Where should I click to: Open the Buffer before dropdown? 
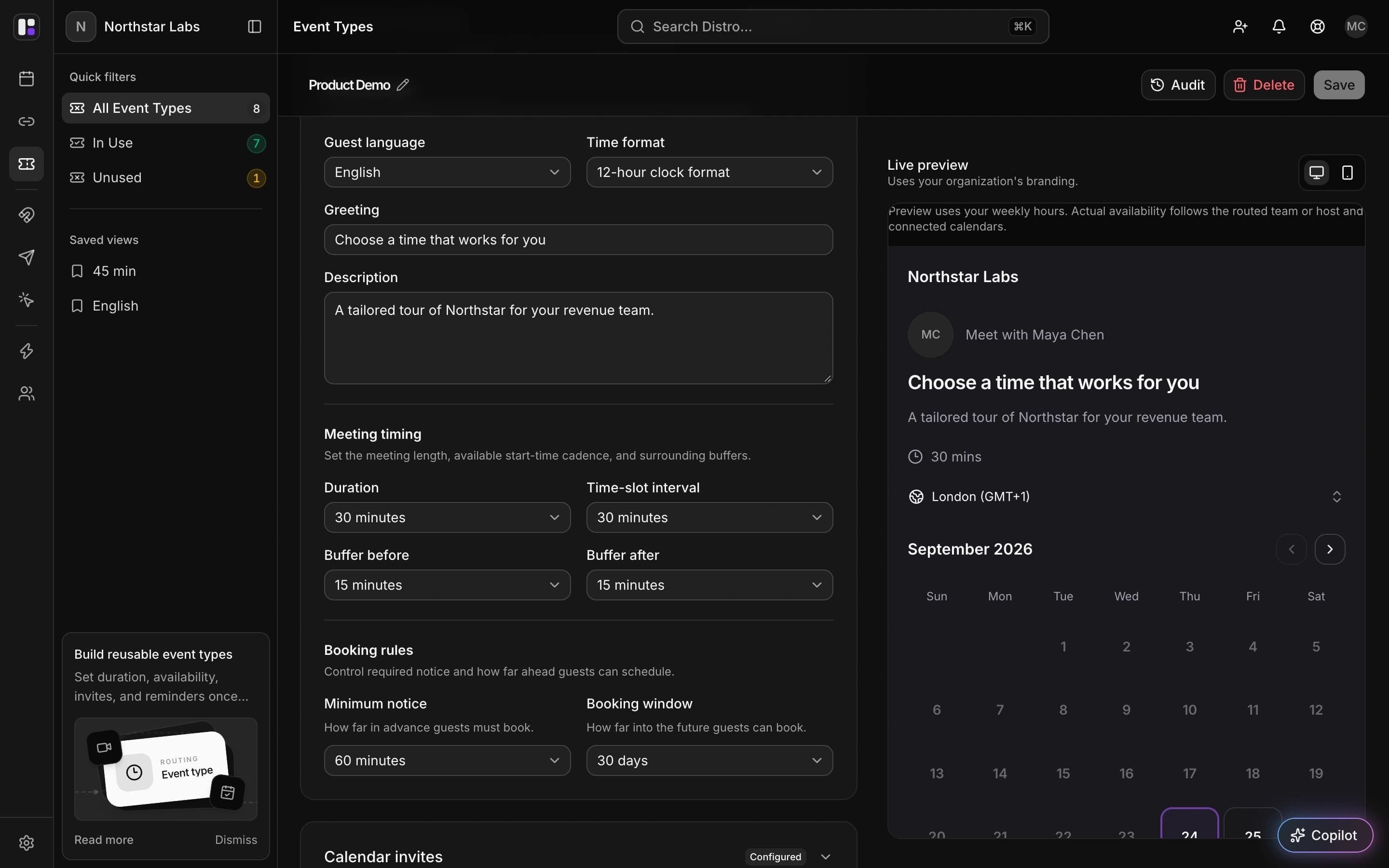[x=447, y=585]
